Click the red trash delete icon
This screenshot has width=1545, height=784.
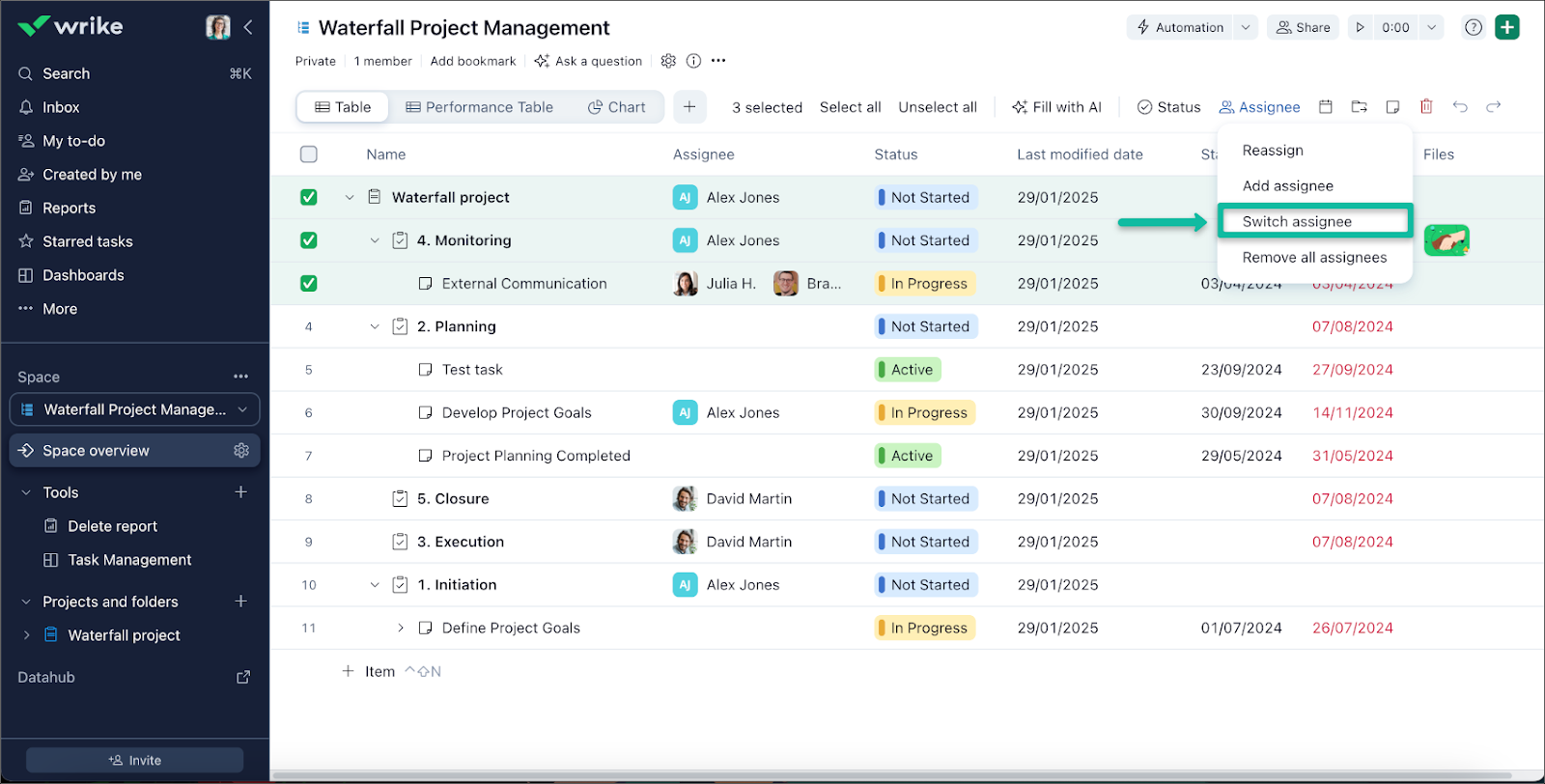tap(1426, 107)
